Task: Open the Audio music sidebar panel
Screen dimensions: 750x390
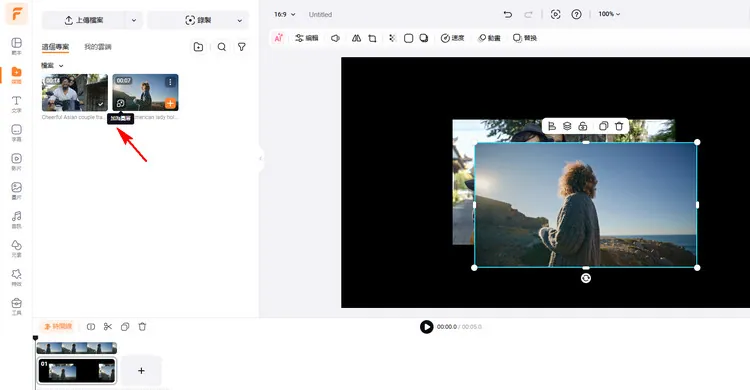Action: click(x=16, y=220)
